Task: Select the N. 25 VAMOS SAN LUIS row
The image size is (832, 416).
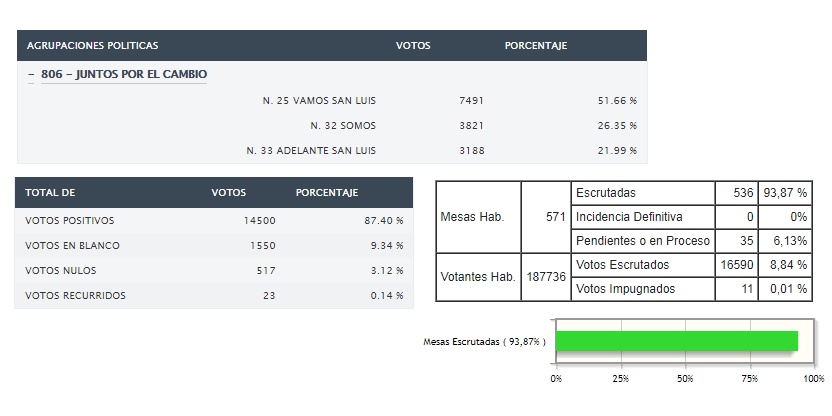Action: [332, 101]
